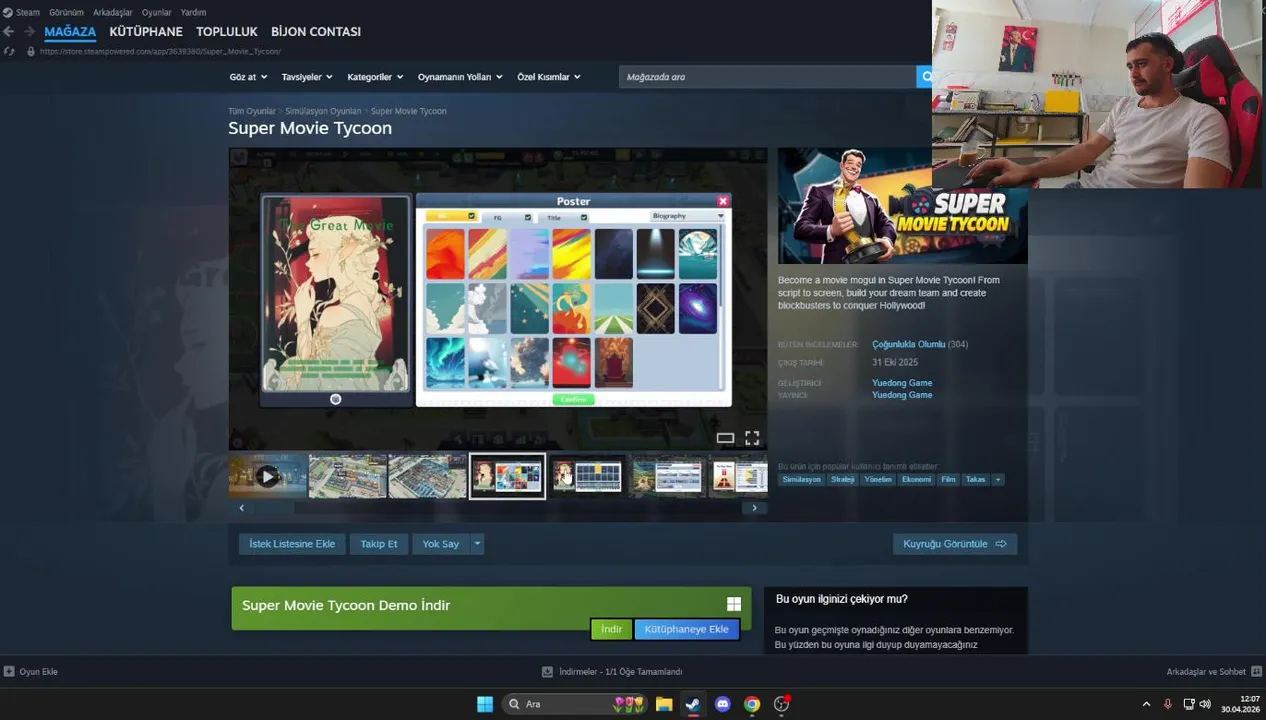Viewport: 1266px width, 720px height.
Task: Toggle theater mode icon on media player
Action: point(725,438)
